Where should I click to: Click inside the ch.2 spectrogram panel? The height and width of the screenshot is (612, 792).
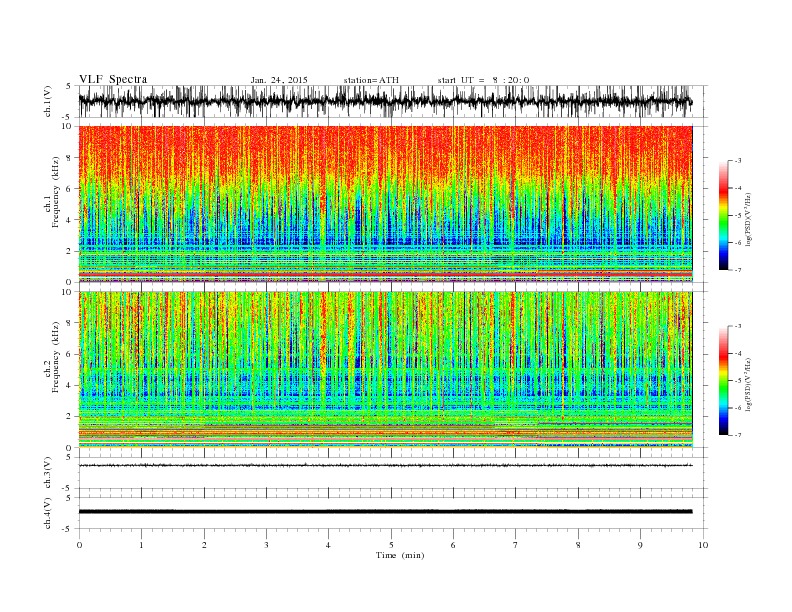385,370
